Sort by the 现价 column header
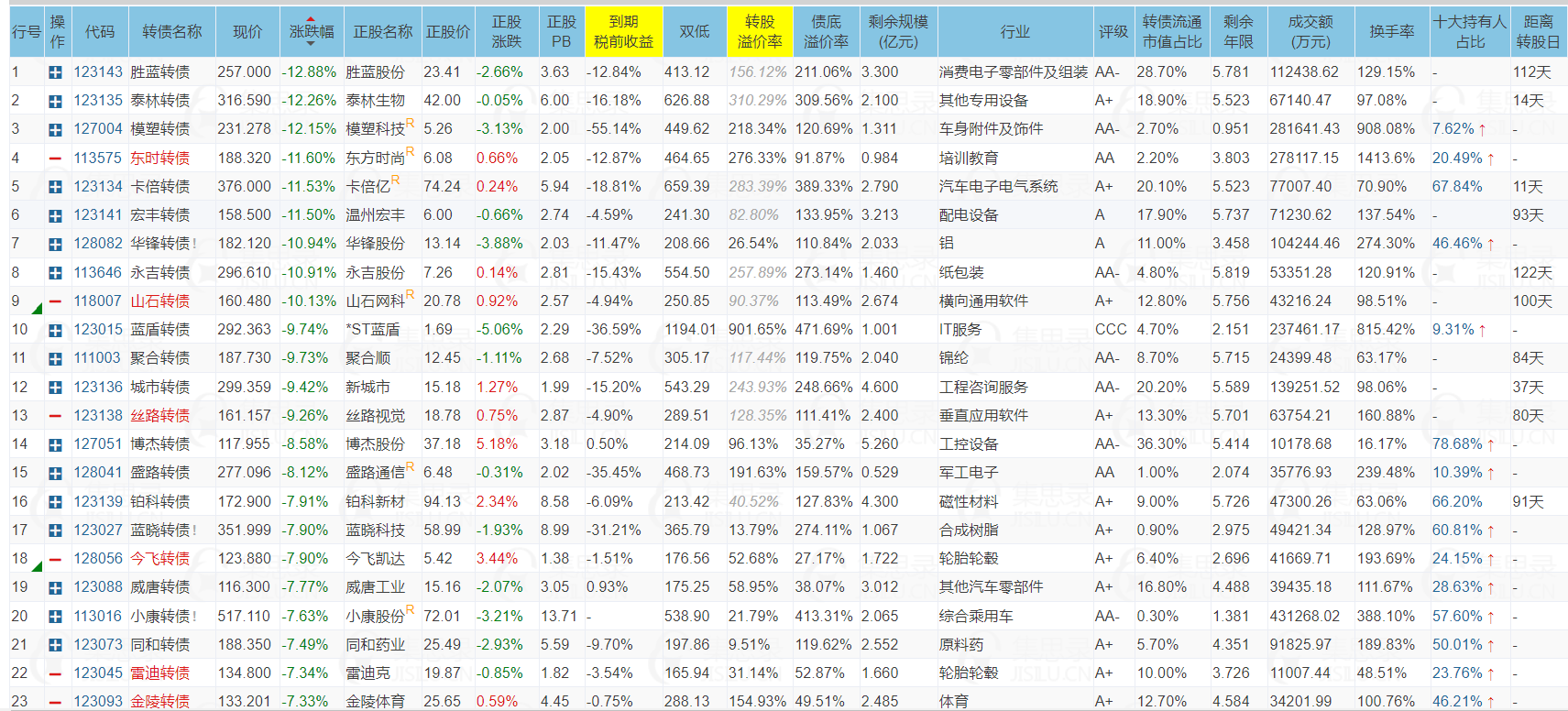 click(x=247, y=31)
